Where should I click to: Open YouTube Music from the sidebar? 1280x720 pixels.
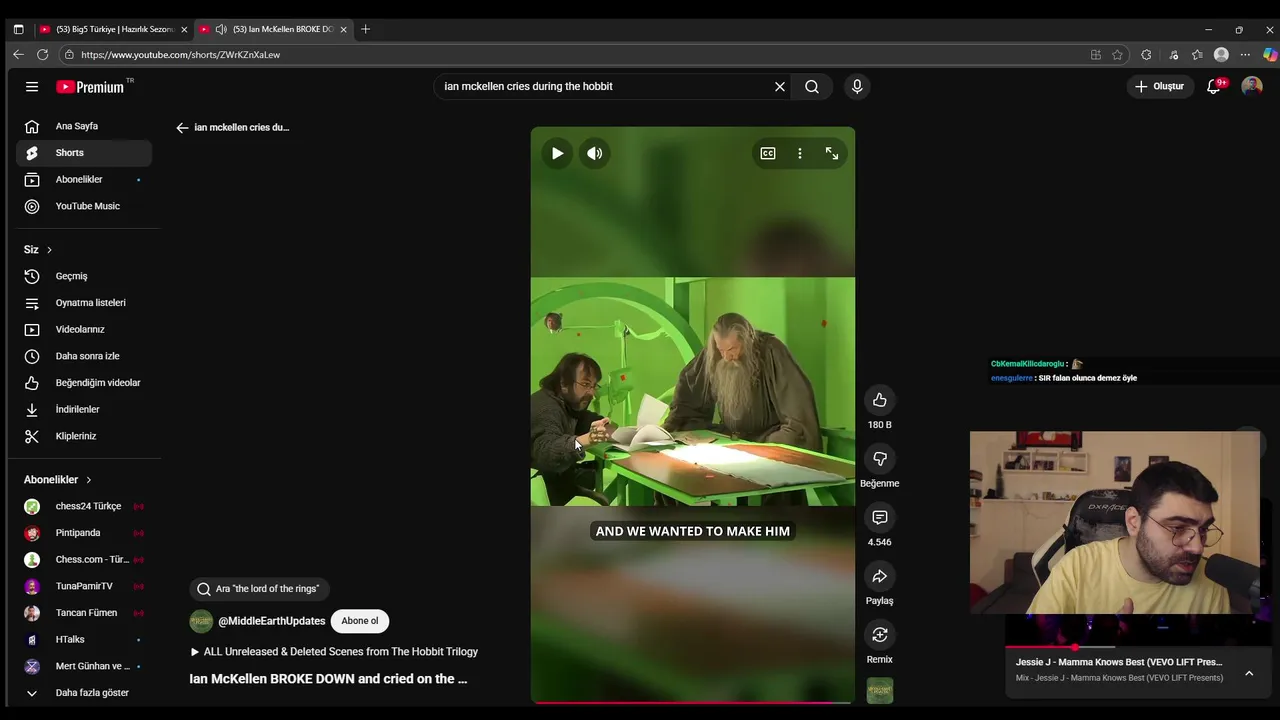point(84,206)
